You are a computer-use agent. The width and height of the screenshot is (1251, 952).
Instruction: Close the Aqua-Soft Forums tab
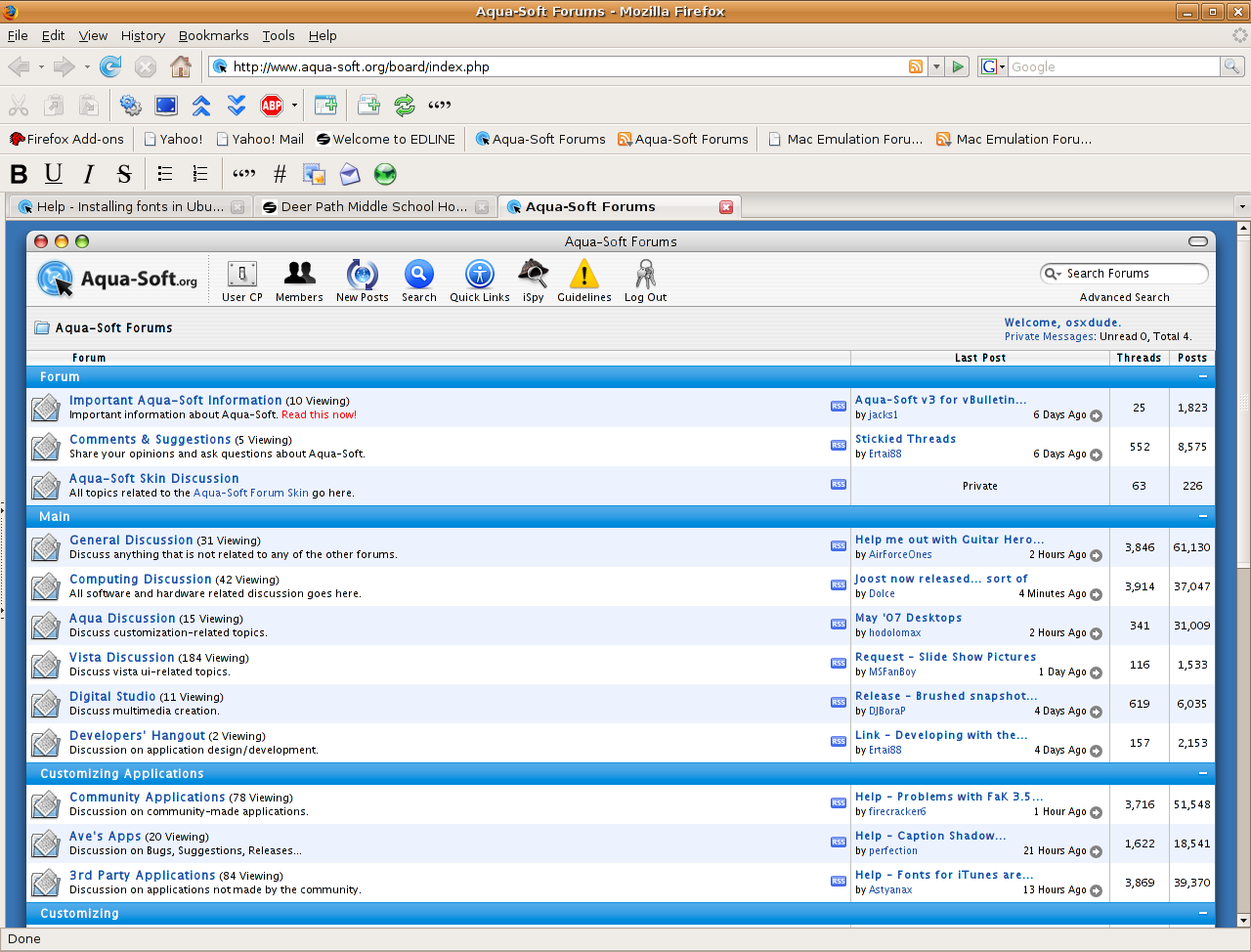(726, 207)
